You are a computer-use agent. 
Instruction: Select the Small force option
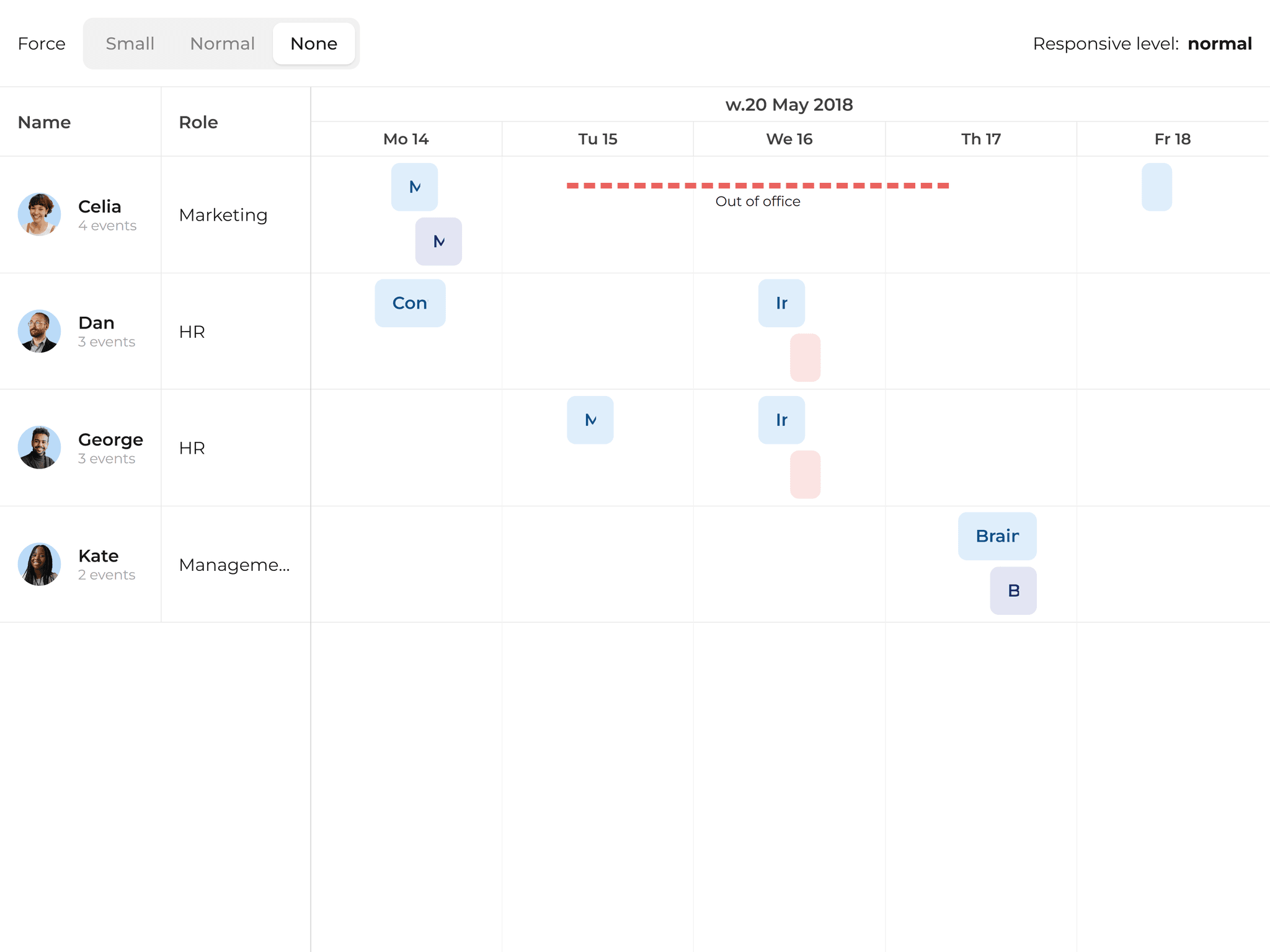(130, 43)
